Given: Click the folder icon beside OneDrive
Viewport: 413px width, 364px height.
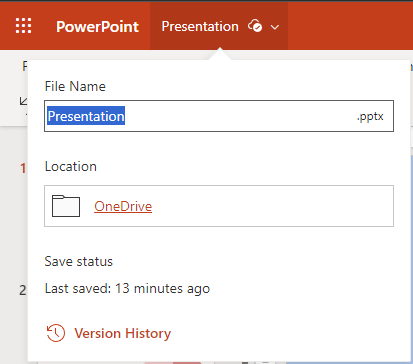Looking at the screenshot, I should 66,206.
